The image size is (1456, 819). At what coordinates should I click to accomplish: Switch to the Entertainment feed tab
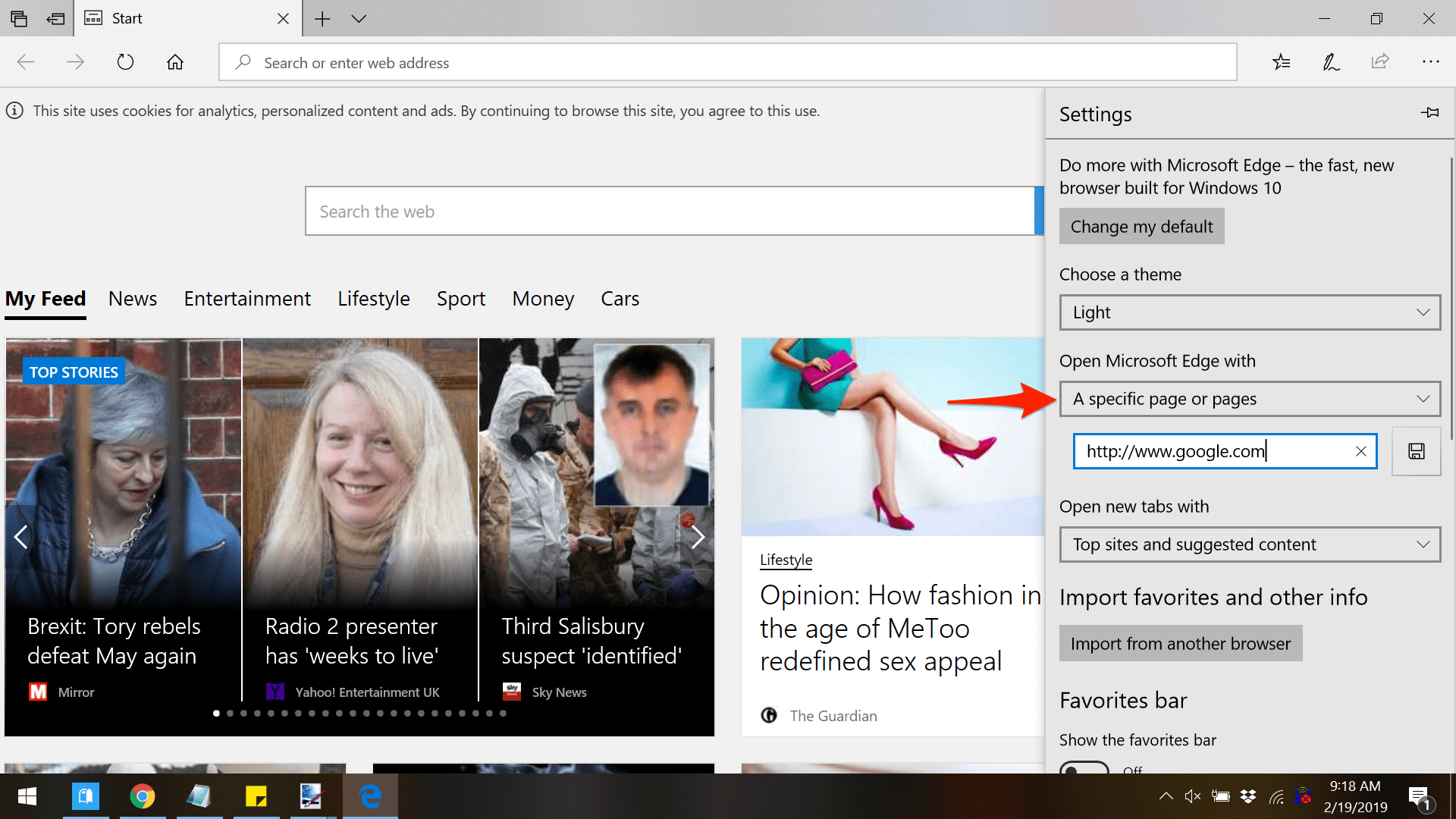coord(247,299)
